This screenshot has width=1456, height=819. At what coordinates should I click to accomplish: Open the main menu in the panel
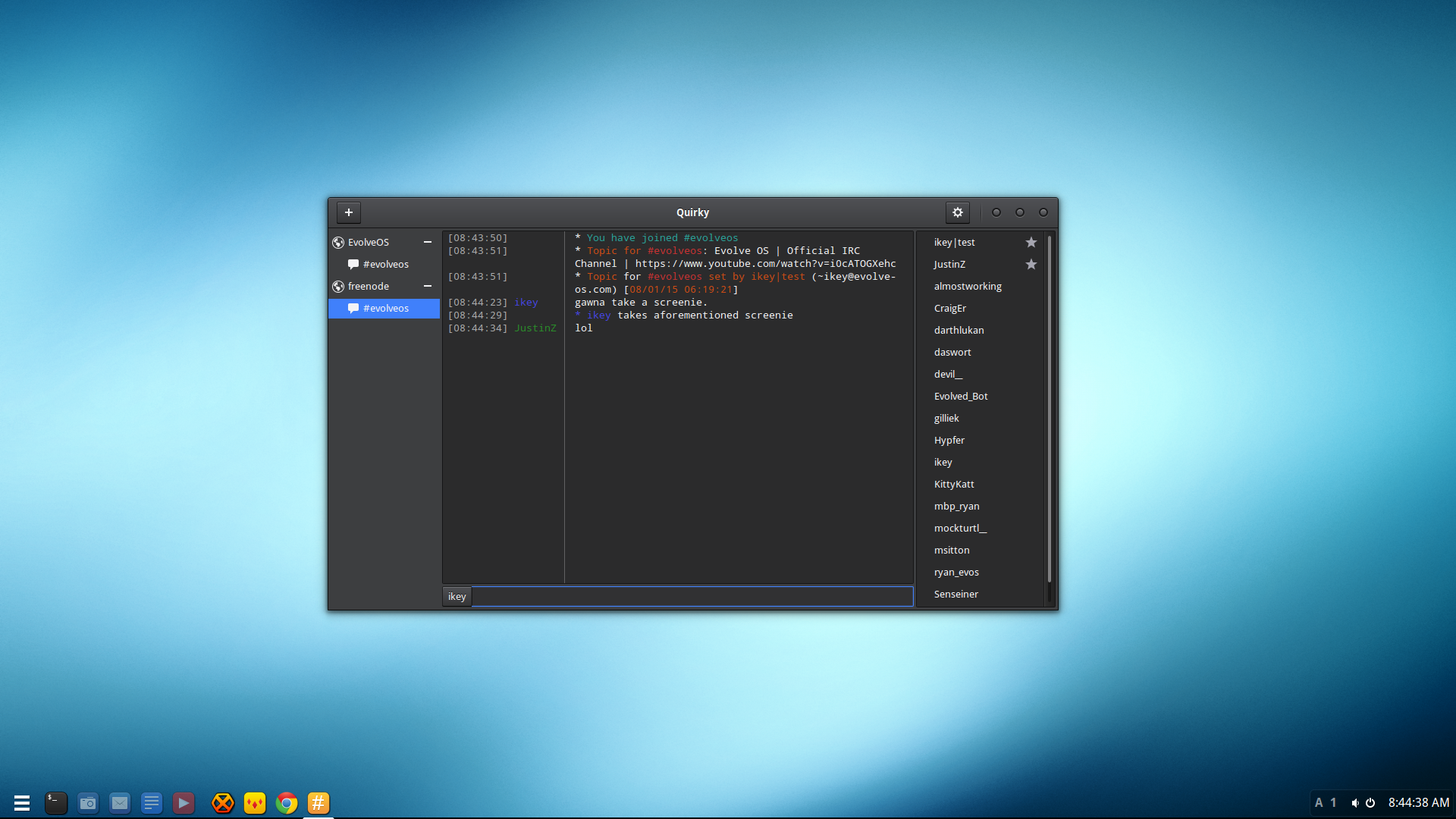coord(22,803)
